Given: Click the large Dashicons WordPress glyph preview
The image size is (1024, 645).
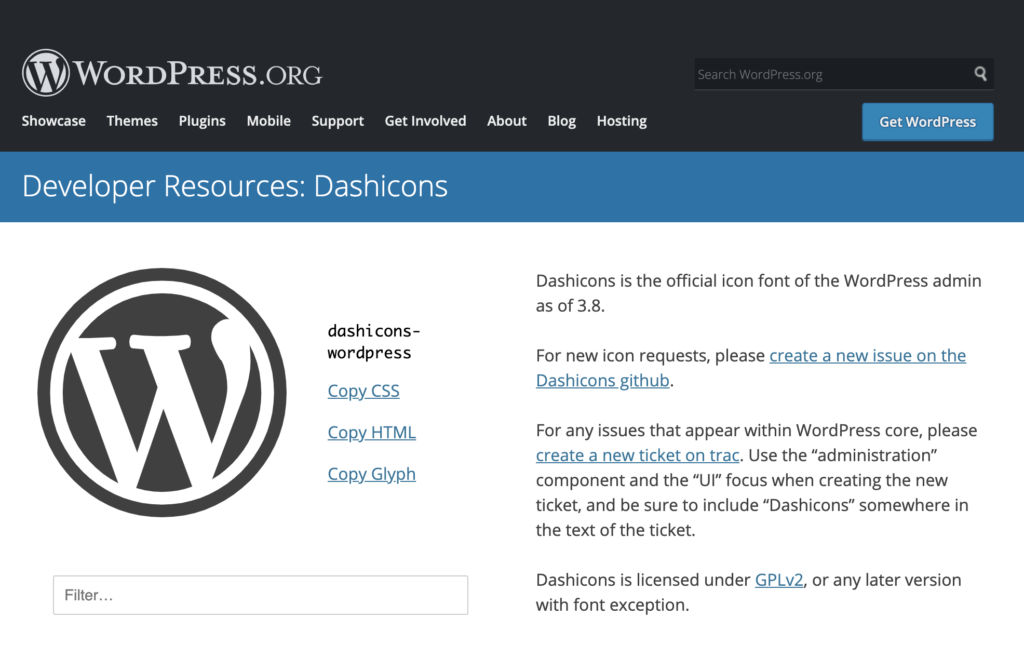Looking at the screenshot, I should 162,392.
